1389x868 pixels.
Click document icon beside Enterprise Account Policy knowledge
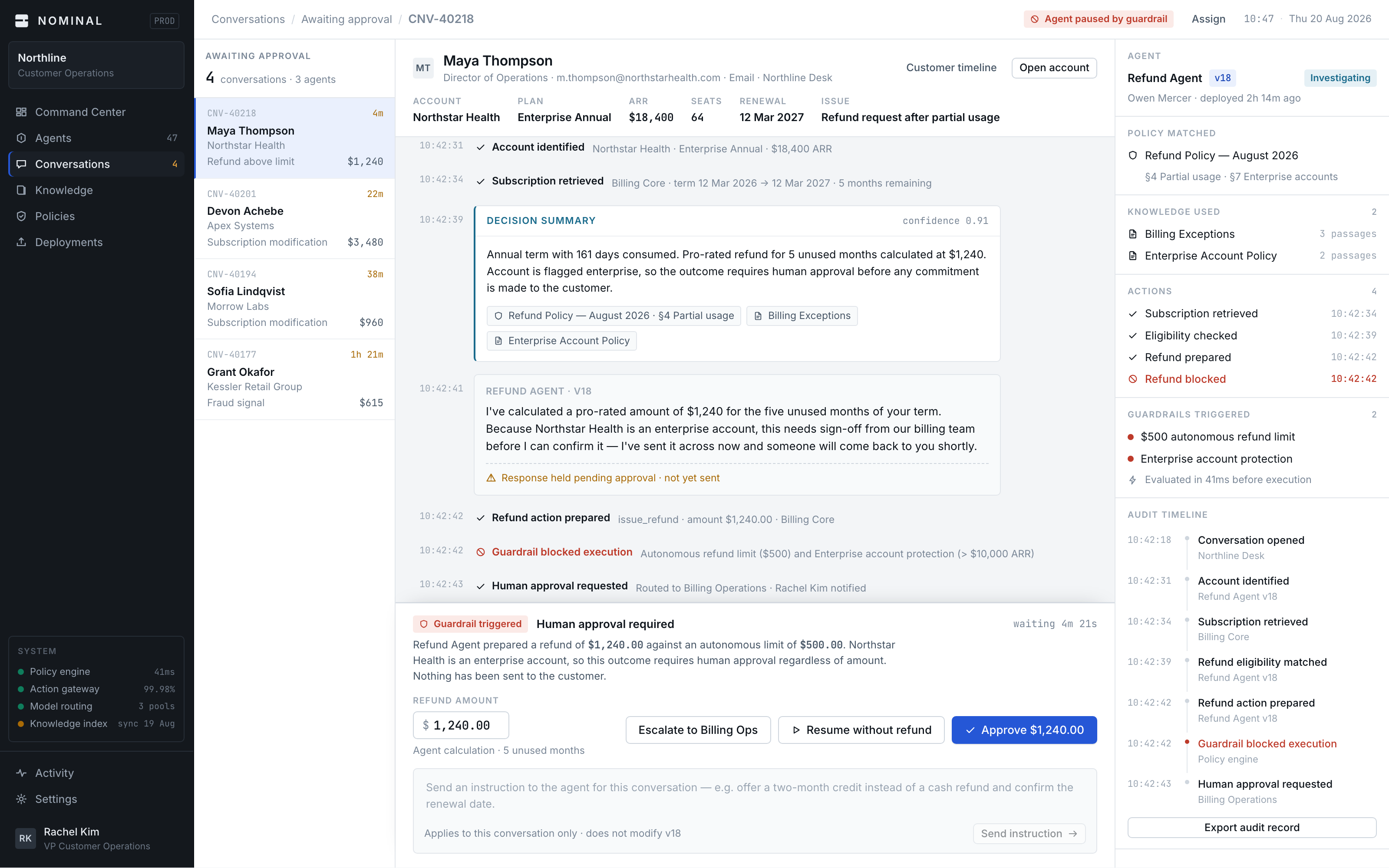1132,256
